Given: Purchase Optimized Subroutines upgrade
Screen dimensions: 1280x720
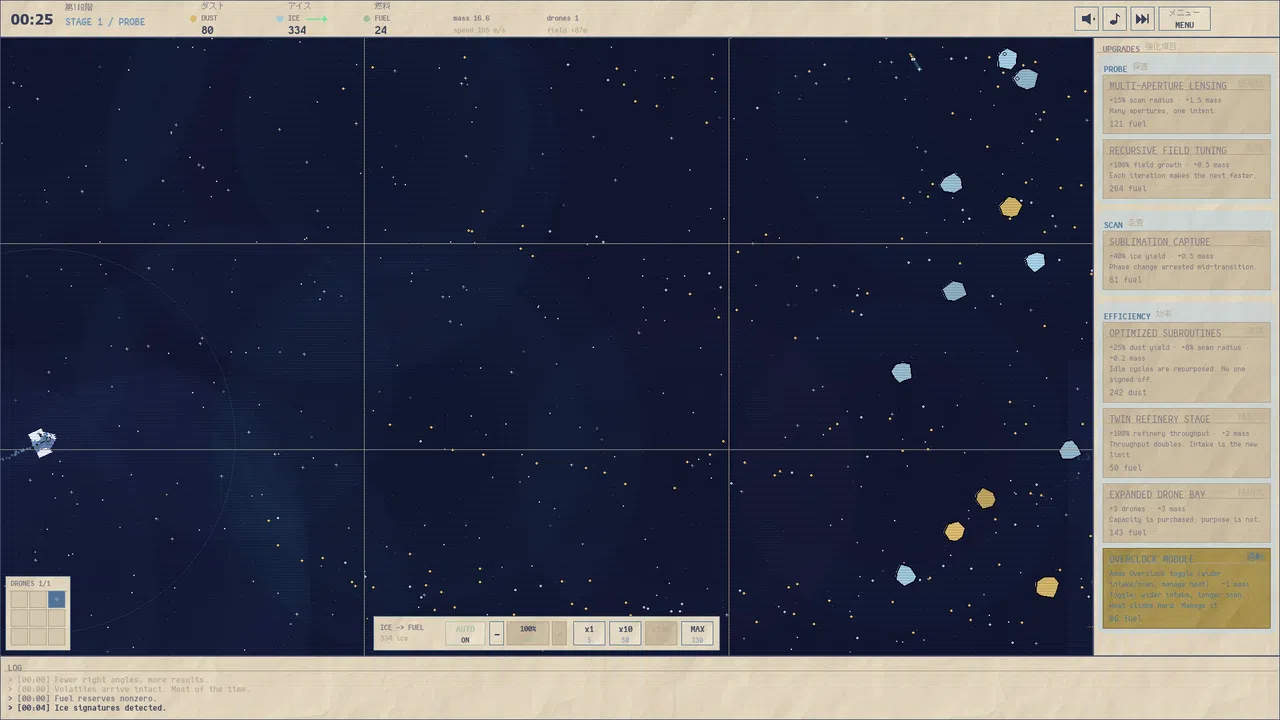Looking at the screenshot, I should tap(1186, 362).
